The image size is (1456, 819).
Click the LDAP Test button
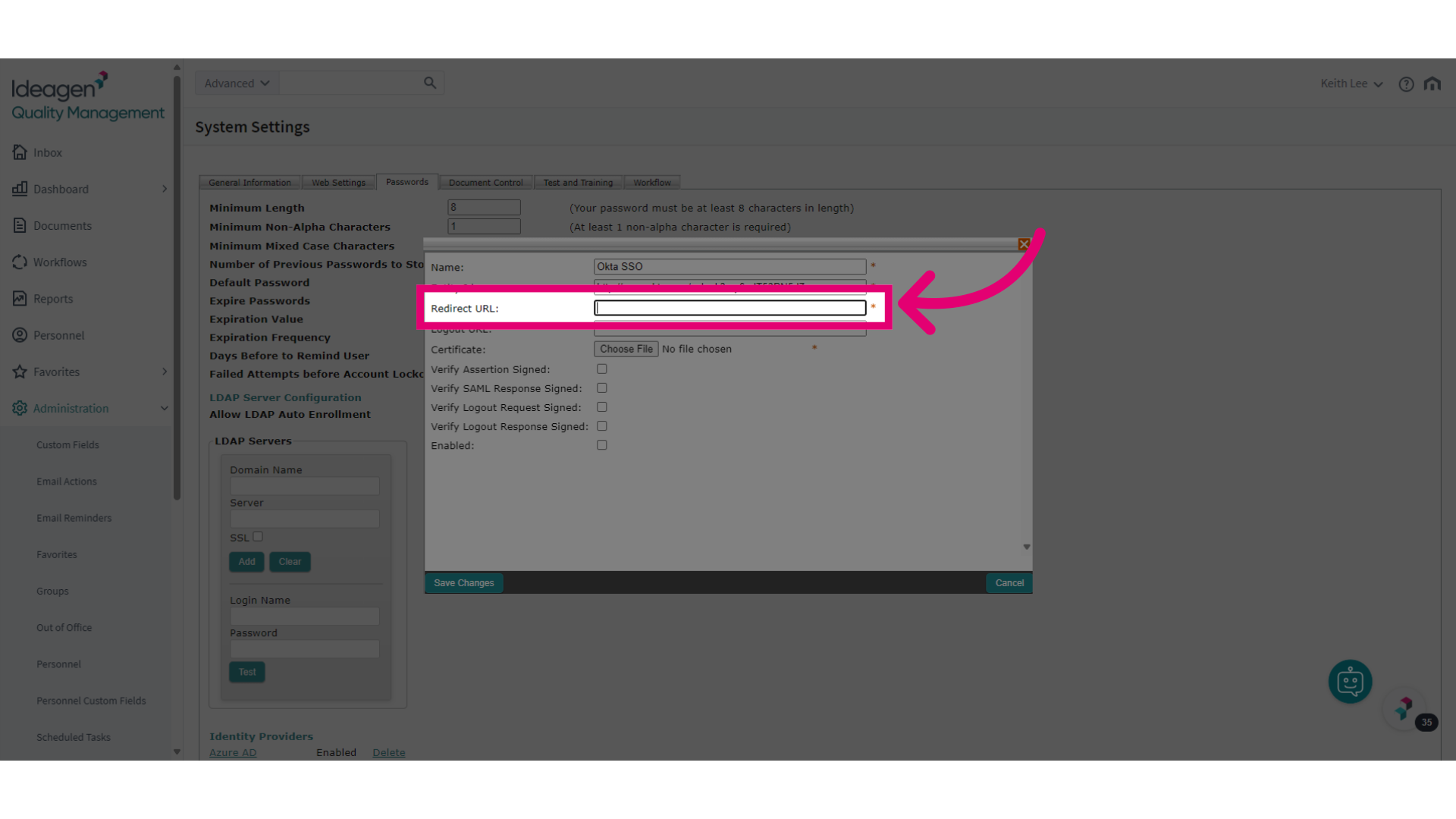click(247, 672)
